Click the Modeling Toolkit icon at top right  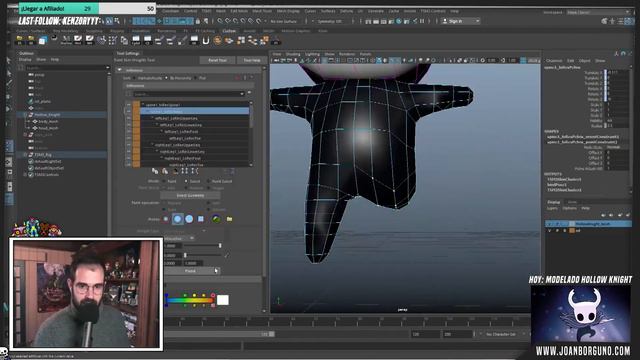pos(604,21)
